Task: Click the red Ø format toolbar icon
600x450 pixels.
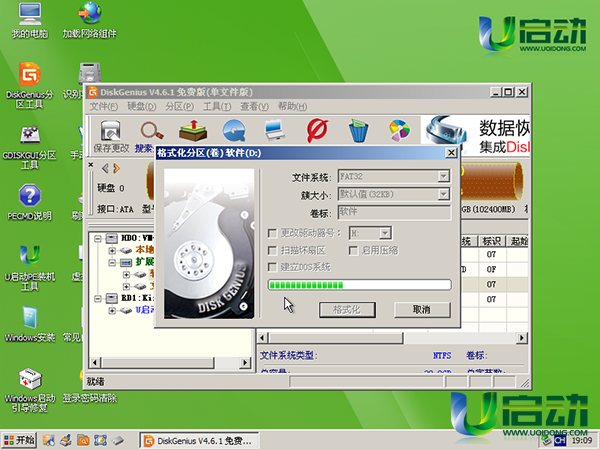Action: coord(317,130)
